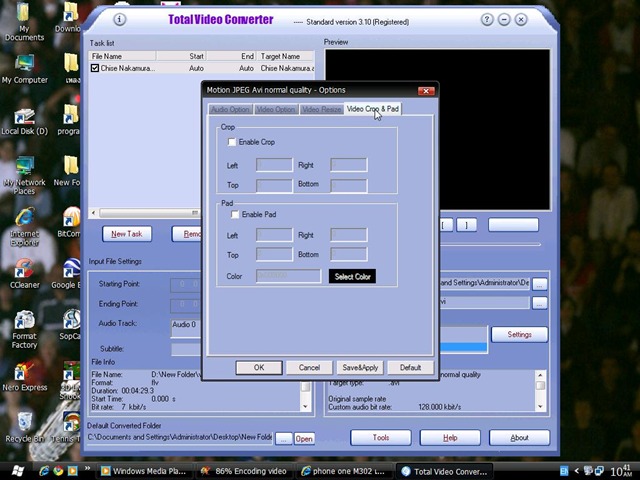The height and width of the screenshot is (480, 640).
Task: Open the info icon in Total Video Converter
Action: pos(119,19)
